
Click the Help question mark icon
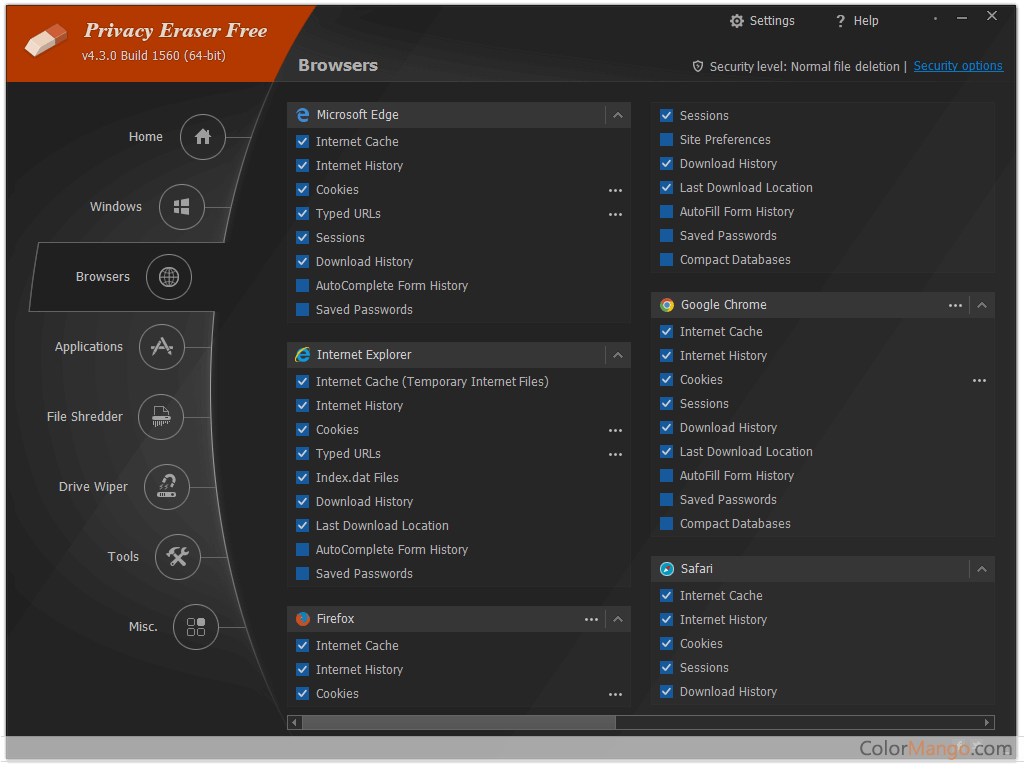click(840, 21)
